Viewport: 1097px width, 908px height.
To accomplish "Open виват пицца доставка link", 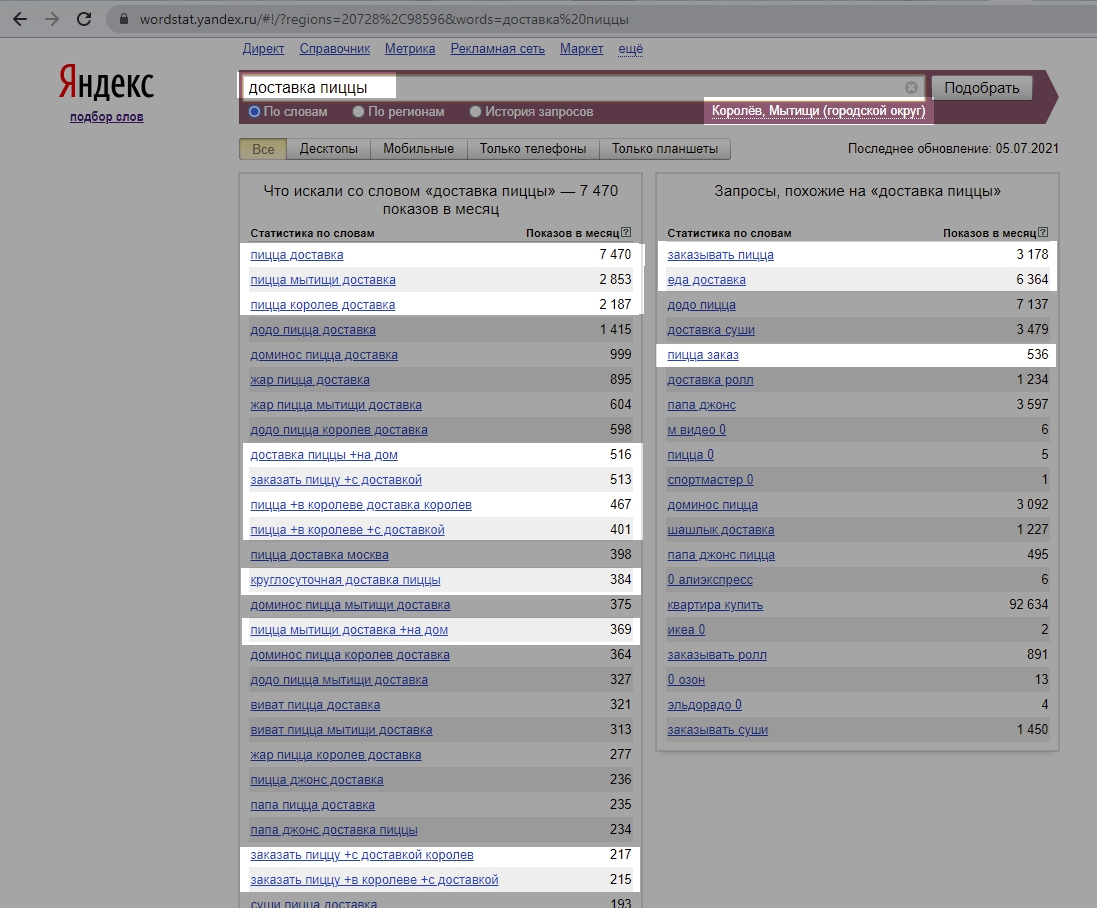I will 316,705.
